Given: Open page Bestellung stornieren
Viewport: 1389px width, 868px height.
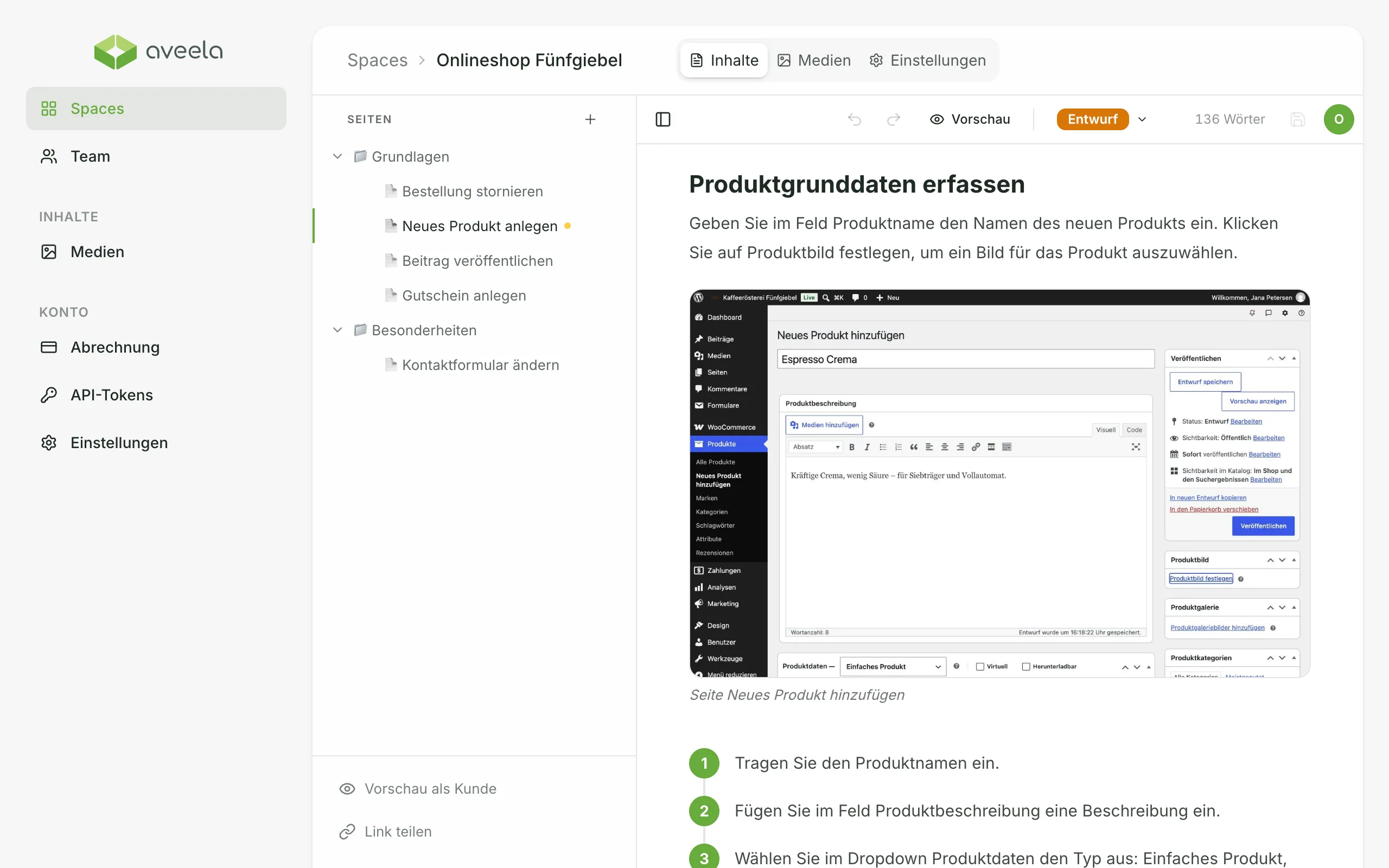Looking at the screenshot, I should [x=473, y=191].
